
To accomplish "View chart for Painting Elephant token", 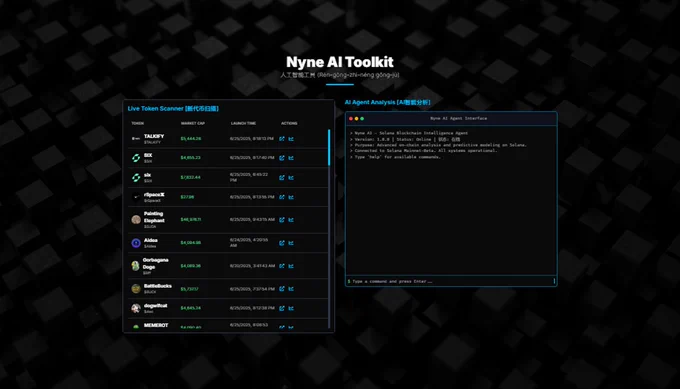I will 291,220.
